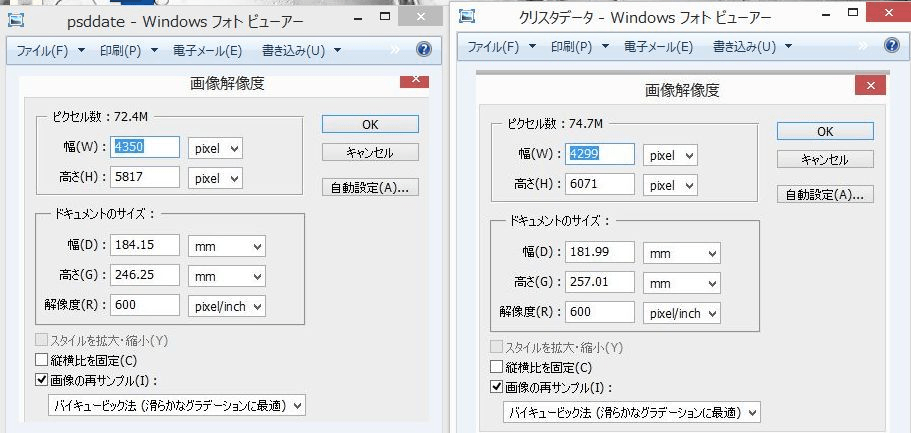Click 自動設定(A)... in psddate dialog

click(370, 187)
